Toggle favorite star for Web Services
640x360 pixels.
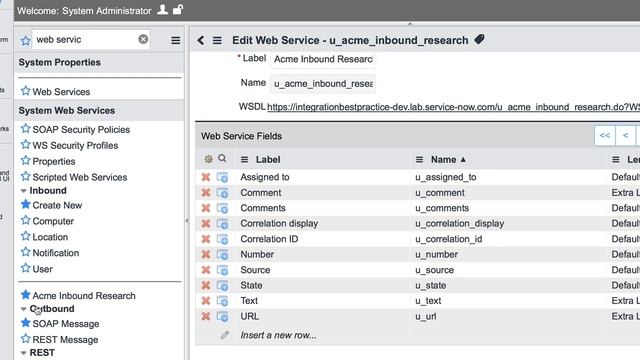coord(26,91)
